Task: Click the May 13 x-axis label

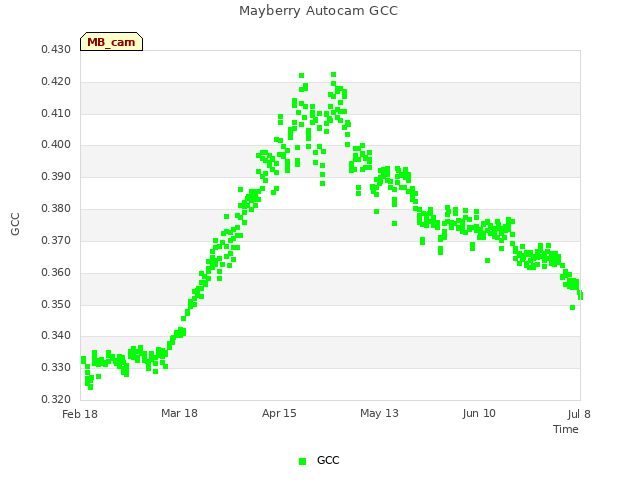Action: pos(379,413)
